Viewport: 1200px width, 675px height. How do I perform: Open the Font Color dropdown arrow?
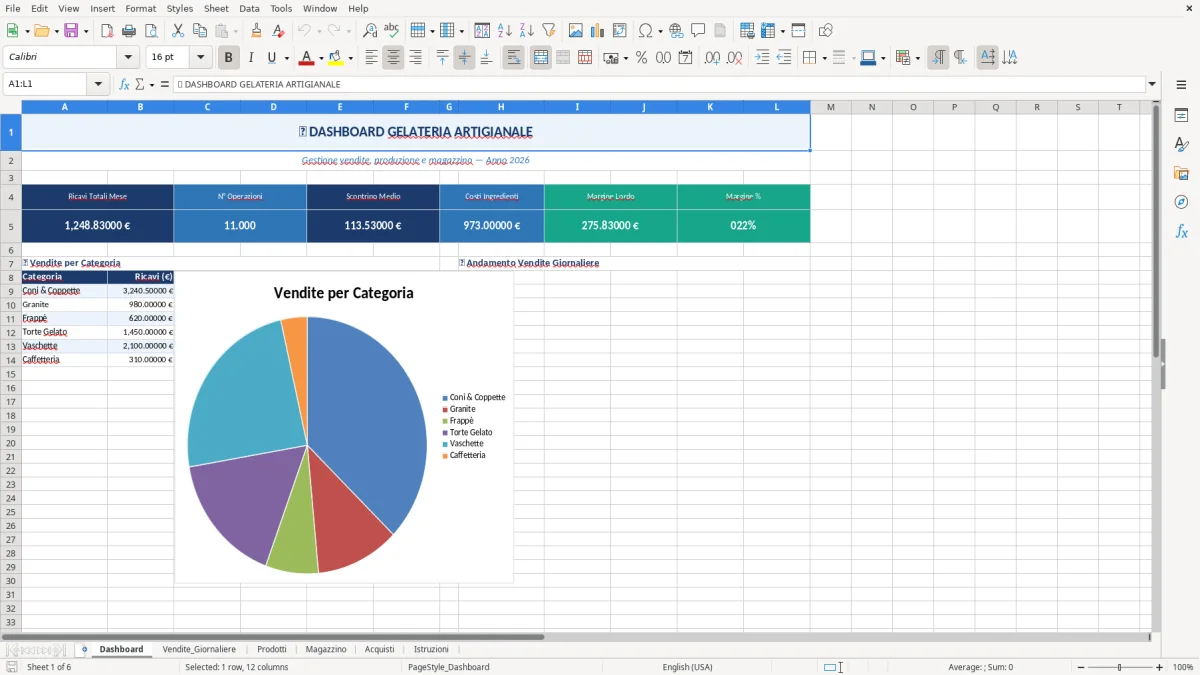[321, 58]
